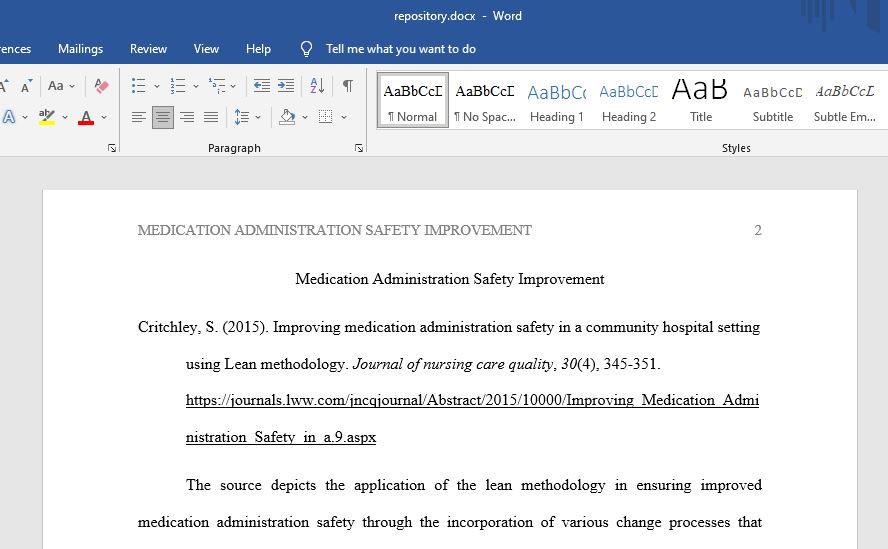Shrink the font size
This screenshot has height=549, width=888.
(x=26, y=87)
